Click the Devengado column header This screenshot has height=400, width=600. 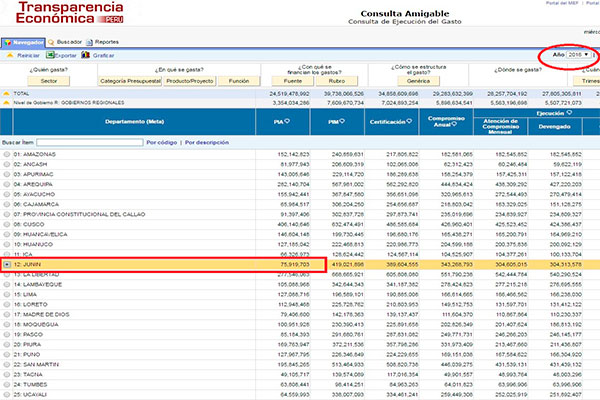pyautogui.click(x=554, y=126)
